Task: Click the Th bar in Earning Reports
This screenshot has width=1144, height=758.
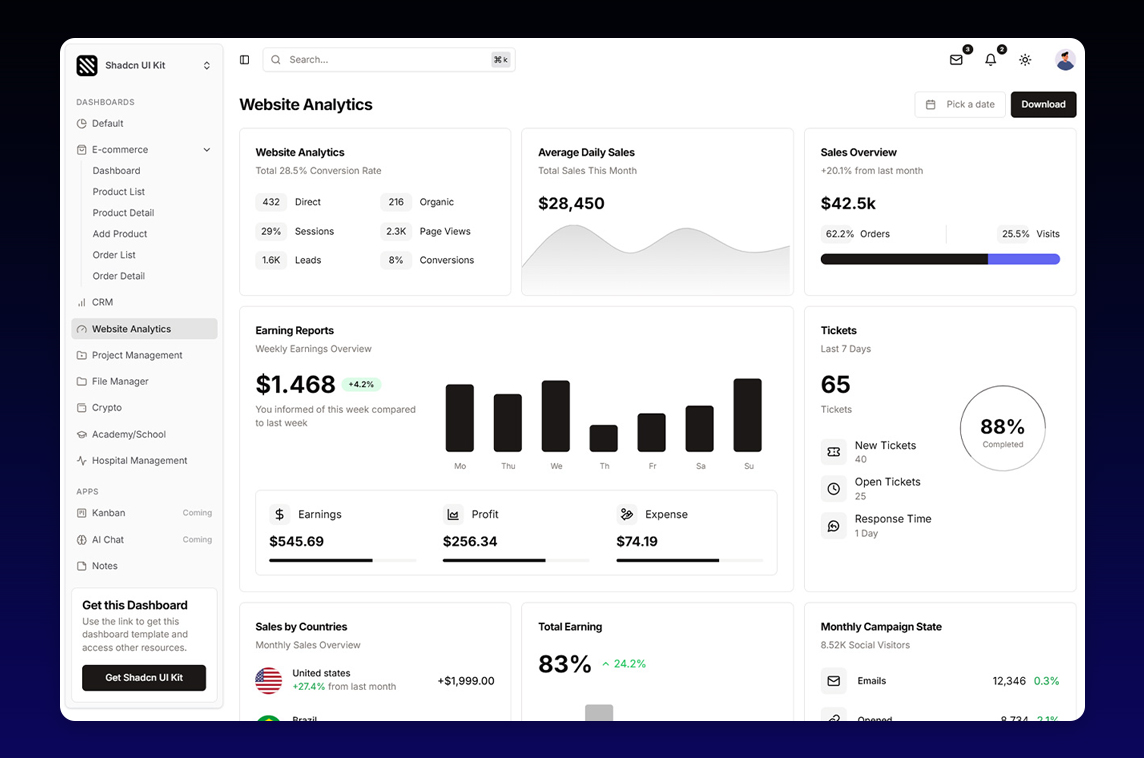Action: 603,438
